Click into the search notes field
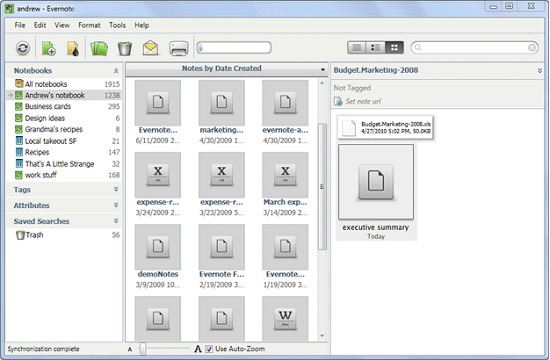 click(474, 47)
